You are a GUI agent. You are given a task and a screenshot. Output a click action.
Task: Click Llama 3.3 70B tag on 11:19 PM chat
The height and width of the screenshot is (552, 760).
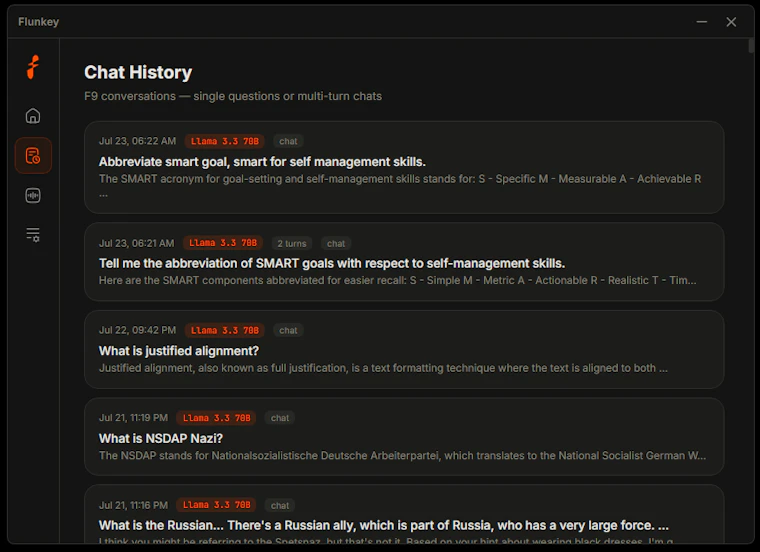point(216,418)
